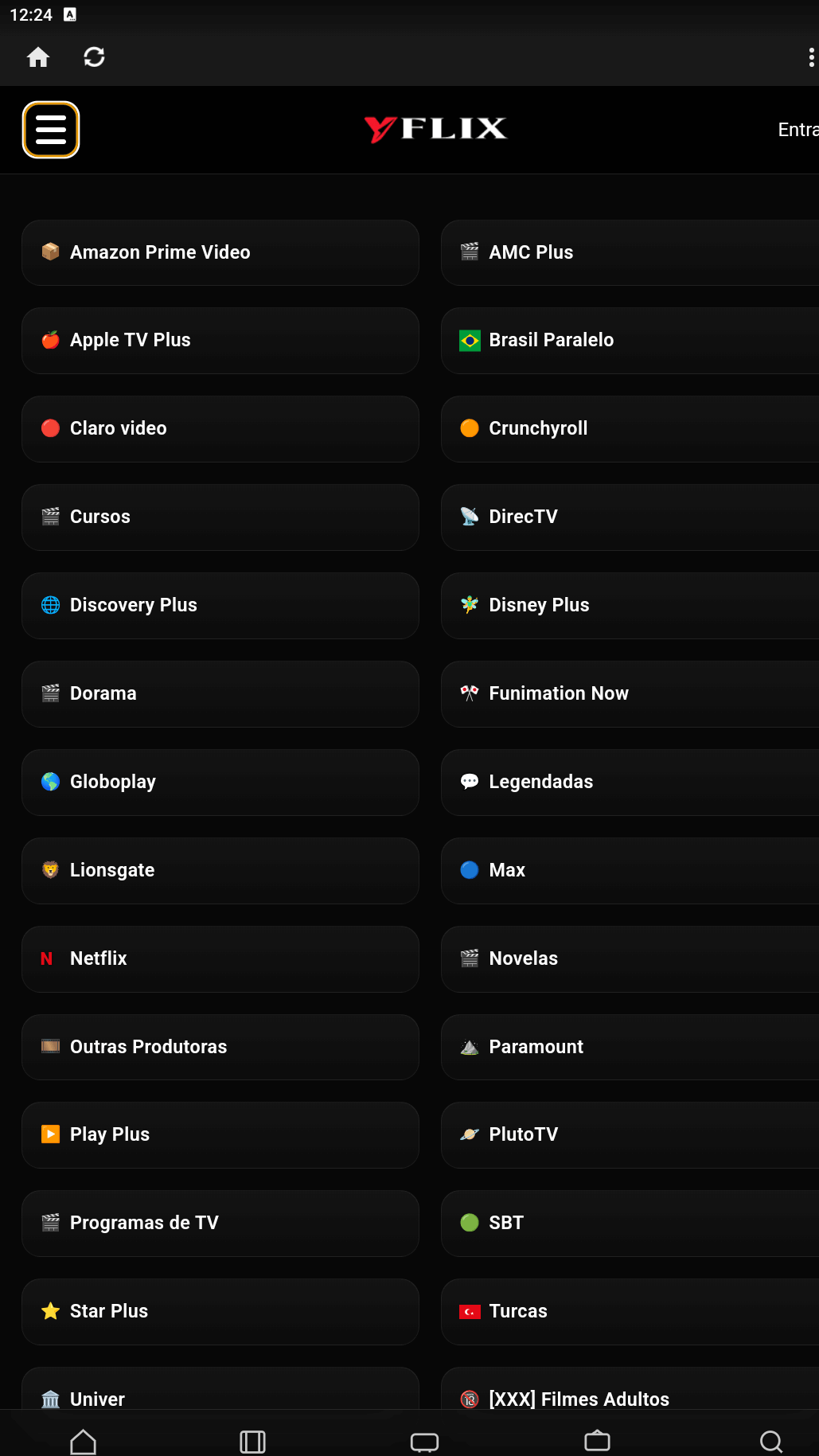The width and height of the screenshot is (819, 1456).
Task: Open the hamburger navigation menu
Action: (51, 130)
